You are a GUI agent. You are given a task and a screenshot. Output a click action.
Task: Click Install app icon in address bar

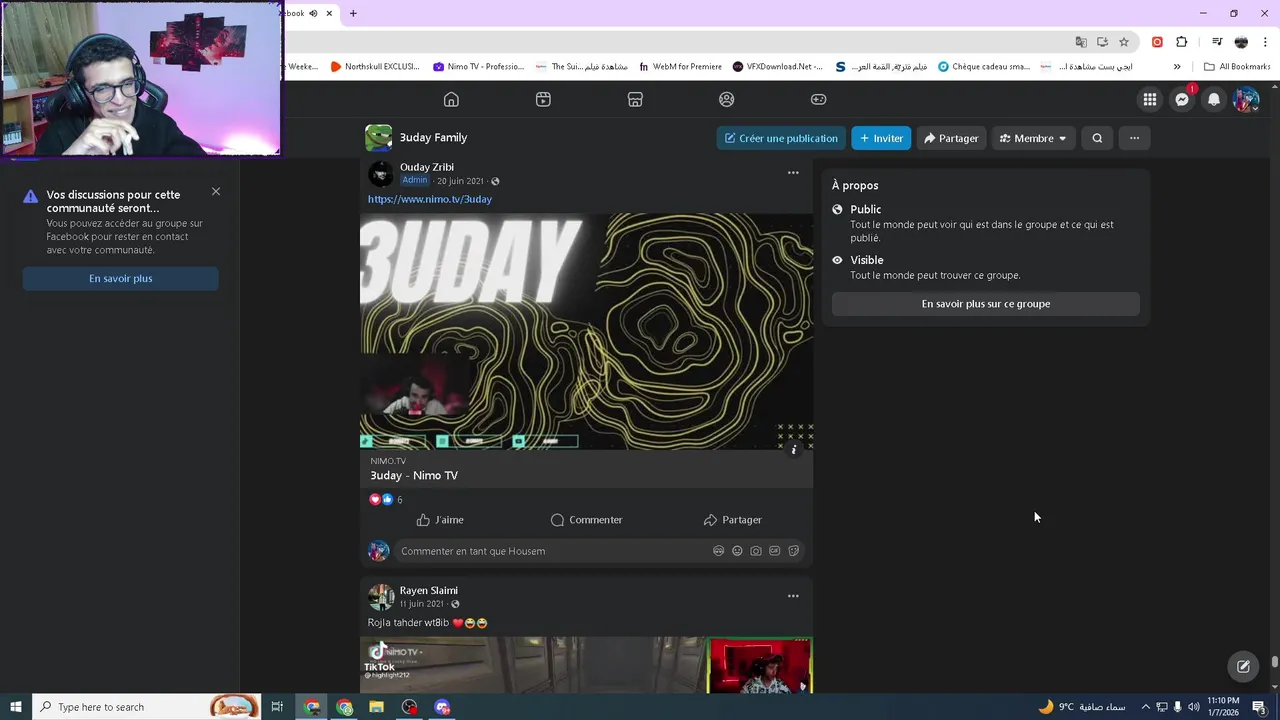(1102, 42)
